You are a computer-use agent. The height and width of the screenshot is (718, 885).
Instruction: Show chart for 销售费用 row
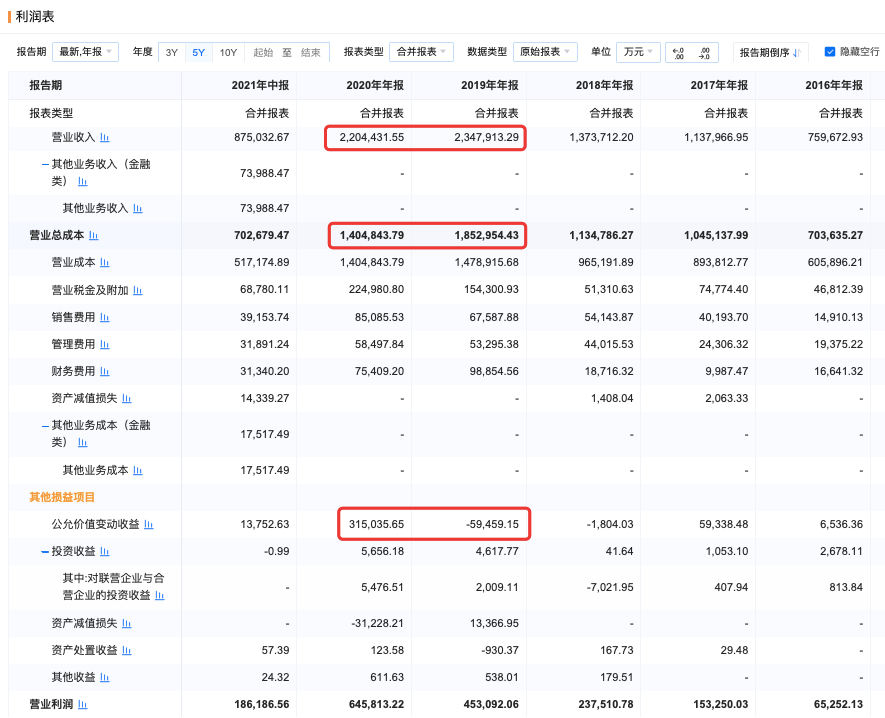click(105, 317)
